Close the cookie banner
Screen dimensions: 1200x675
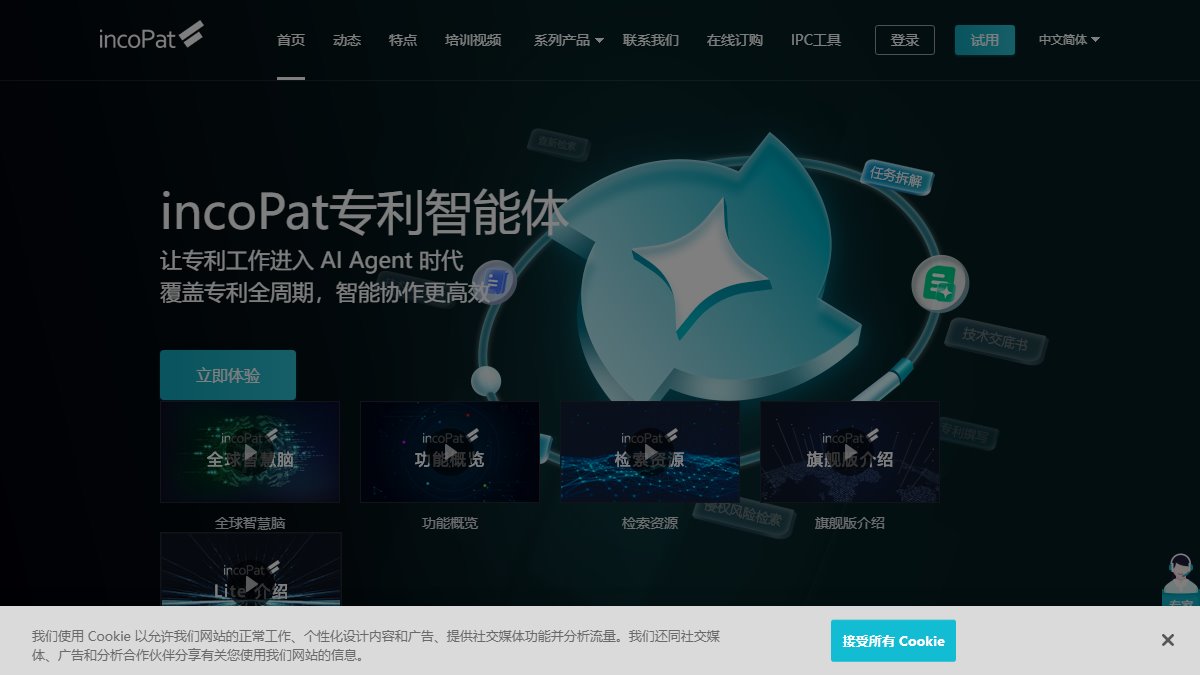coord(1167,640)
